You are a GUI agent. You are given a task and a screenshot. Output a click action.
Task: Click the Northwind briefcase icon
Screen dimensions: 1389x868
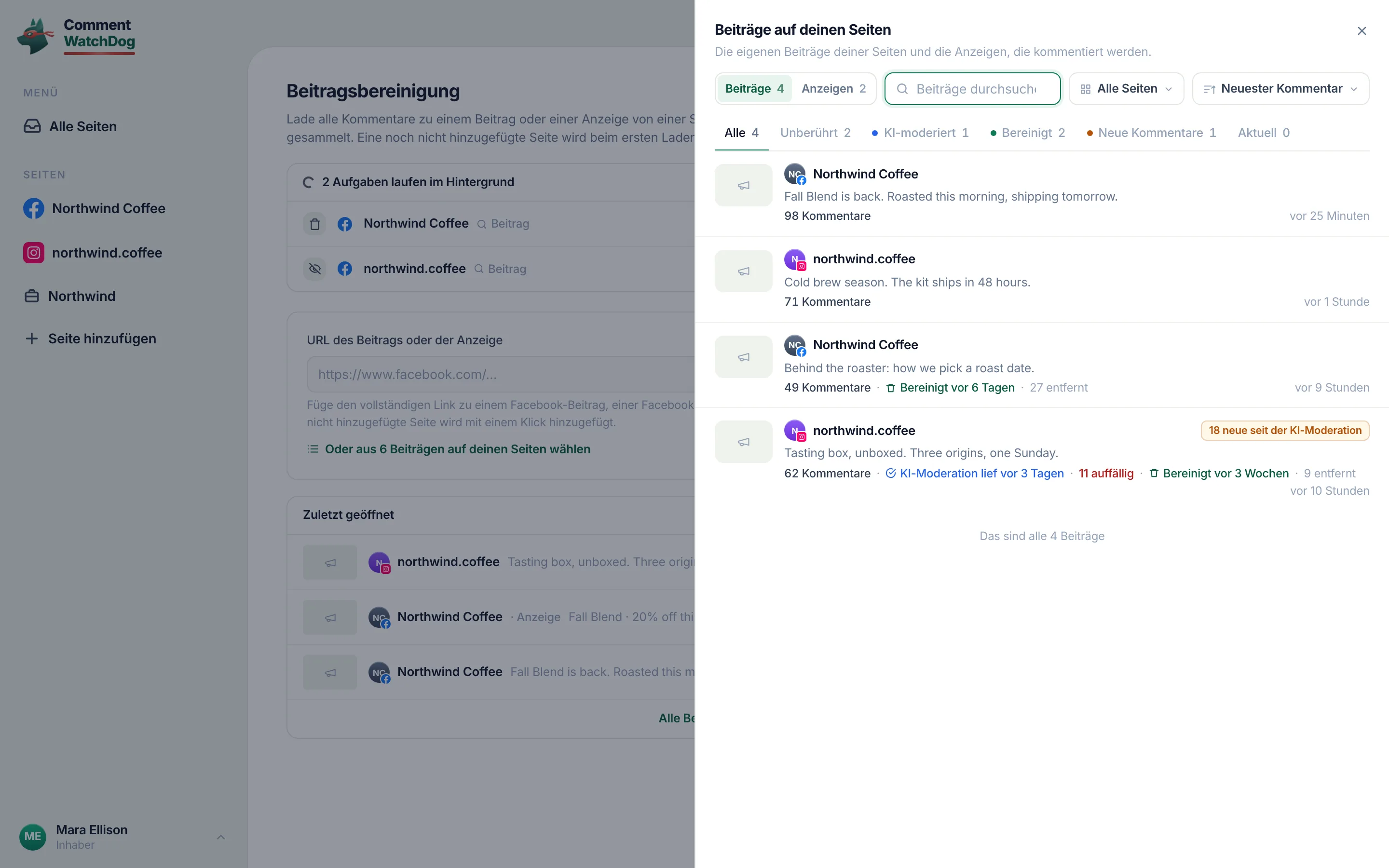tap(31, 296)
